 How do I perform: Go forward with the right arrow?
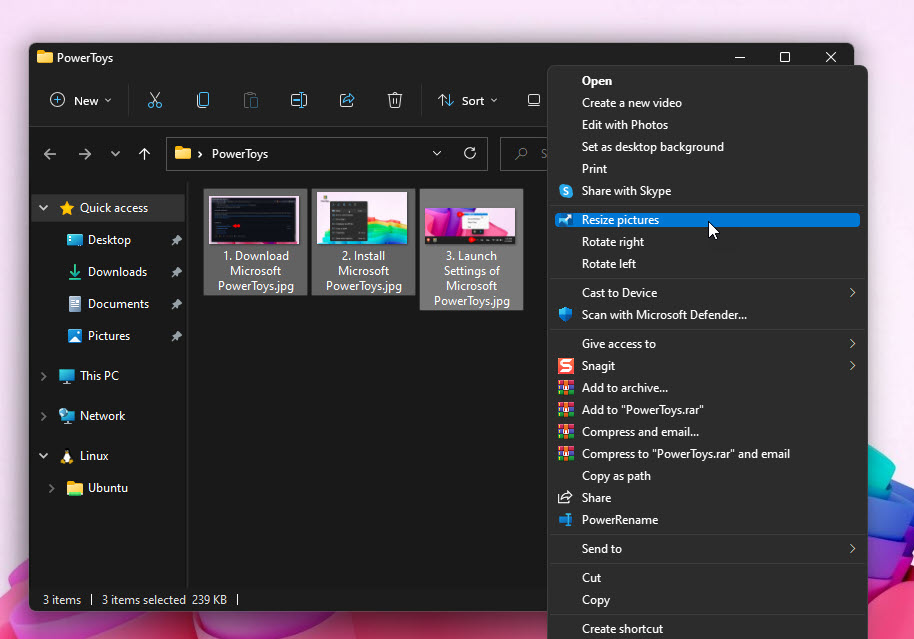pos(85,154)
